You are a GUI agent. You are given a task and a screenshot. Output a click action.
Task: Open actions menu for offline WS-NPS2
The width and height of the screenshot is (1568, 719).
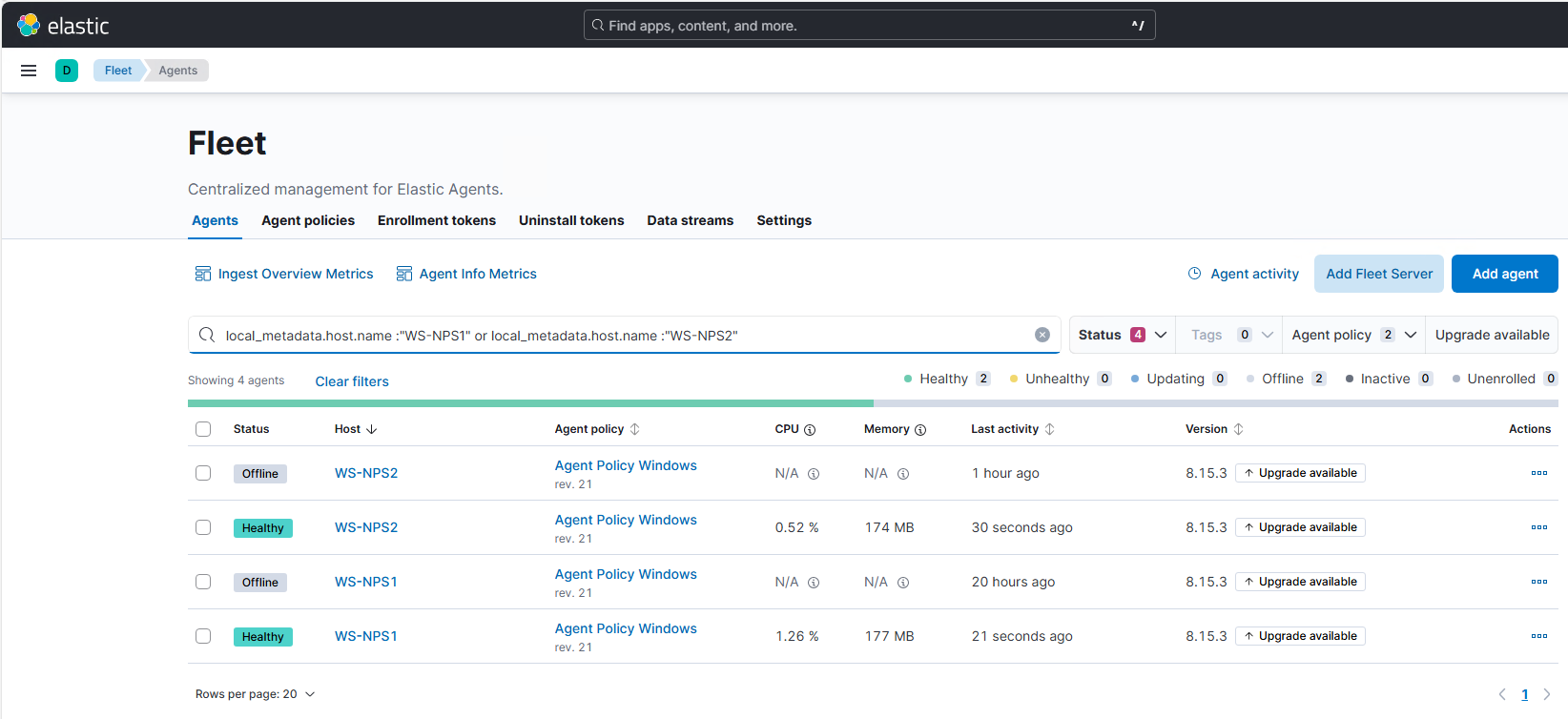[x=1539, y=473]
